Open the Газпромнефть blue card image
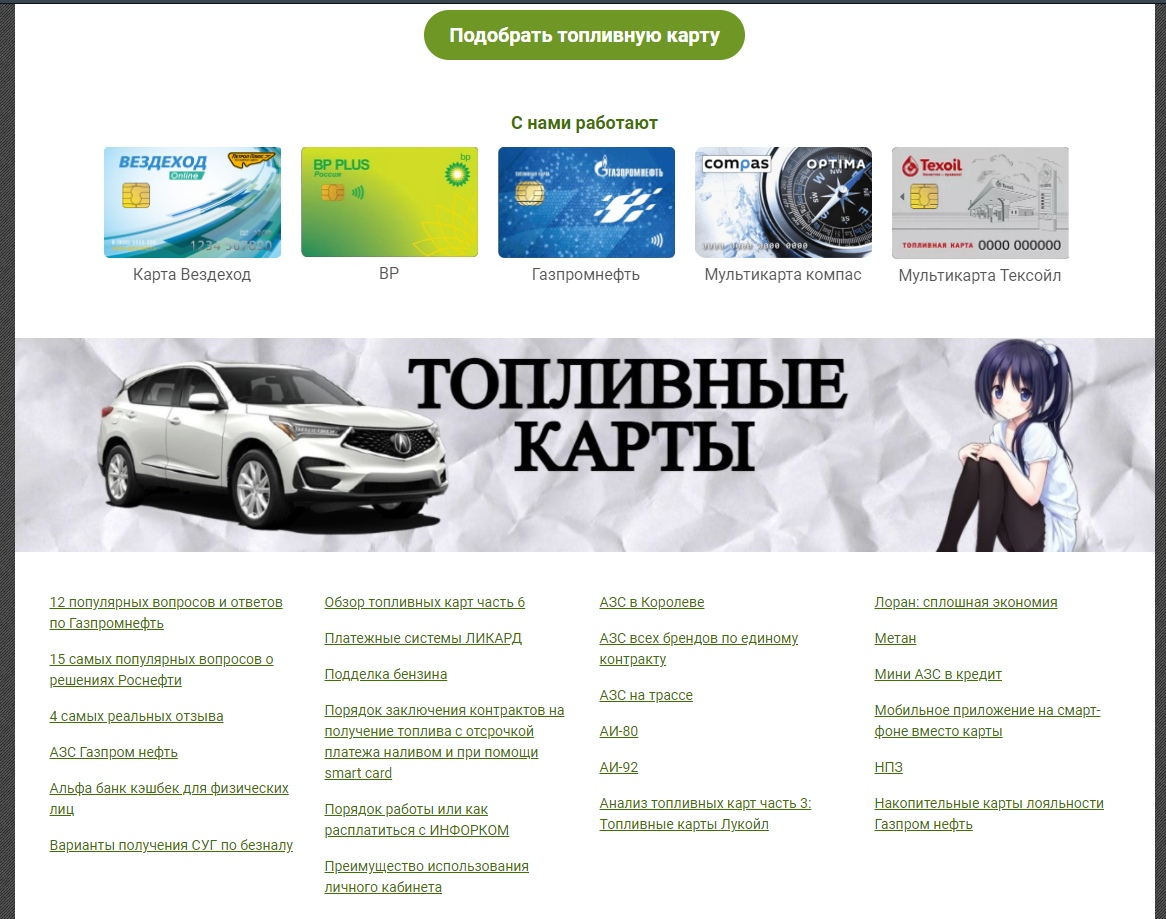The image size is (1166, 919). (x=586, y=202)
